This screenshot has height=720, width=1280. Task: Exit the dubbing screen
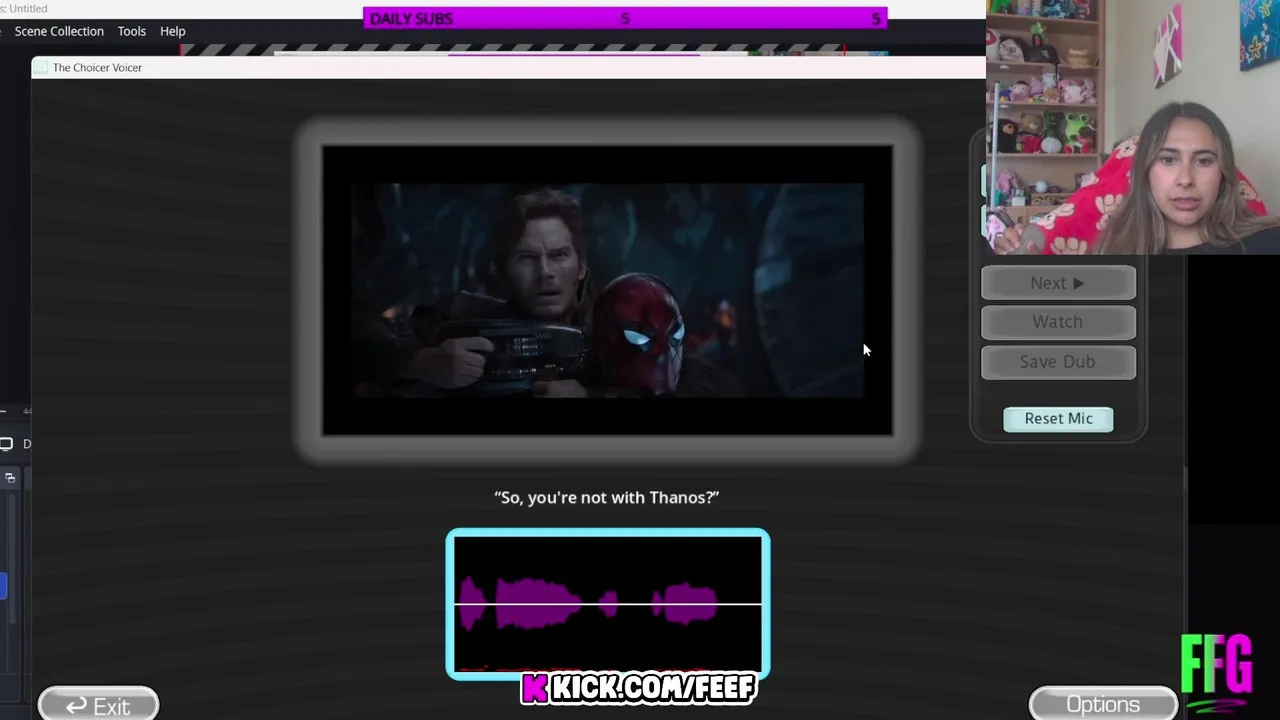(98, 705)
